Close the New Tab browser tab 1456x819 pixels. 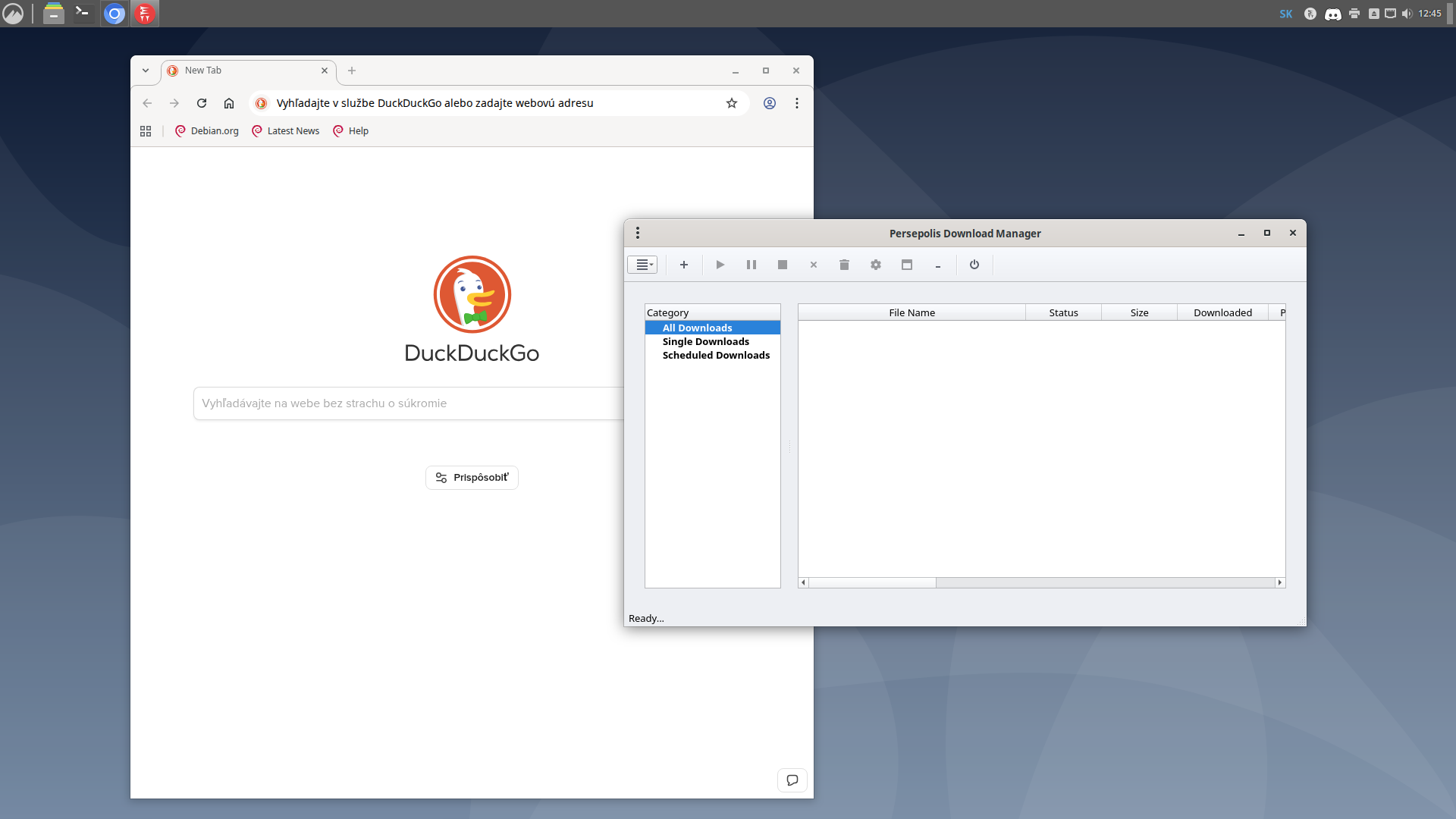[x=325, y=71]
